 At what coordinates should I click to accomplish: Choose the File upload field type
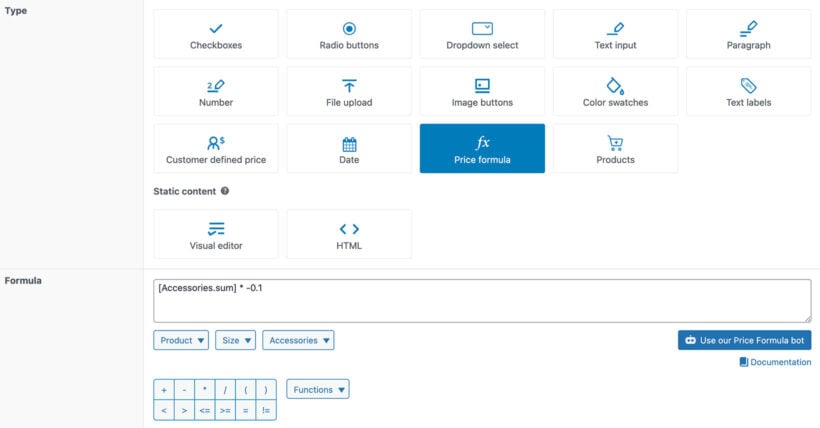[349, 91]
